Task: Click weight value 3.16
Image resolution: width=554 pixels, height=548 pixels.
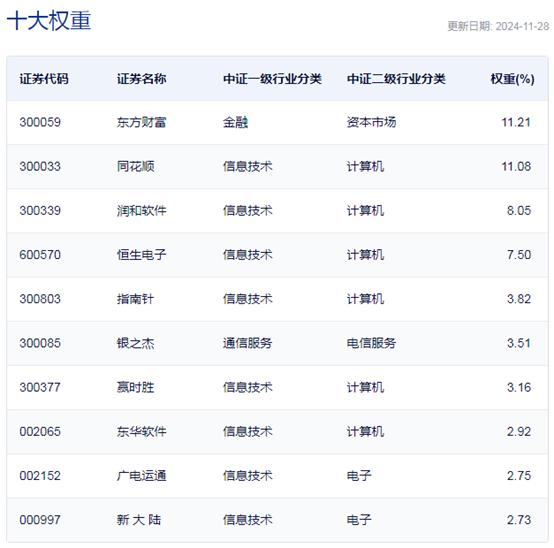Action: tap(519, 387)
